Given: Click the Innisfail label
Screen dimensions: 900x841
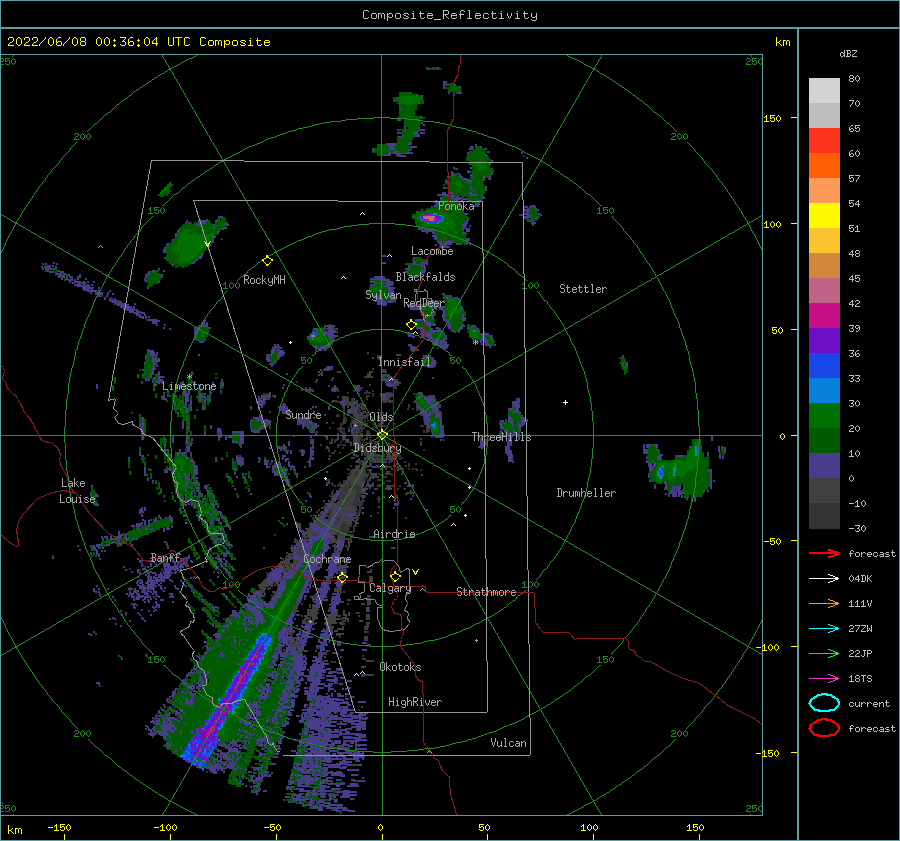Looking at the screenshot, I should tap(404, 362).
